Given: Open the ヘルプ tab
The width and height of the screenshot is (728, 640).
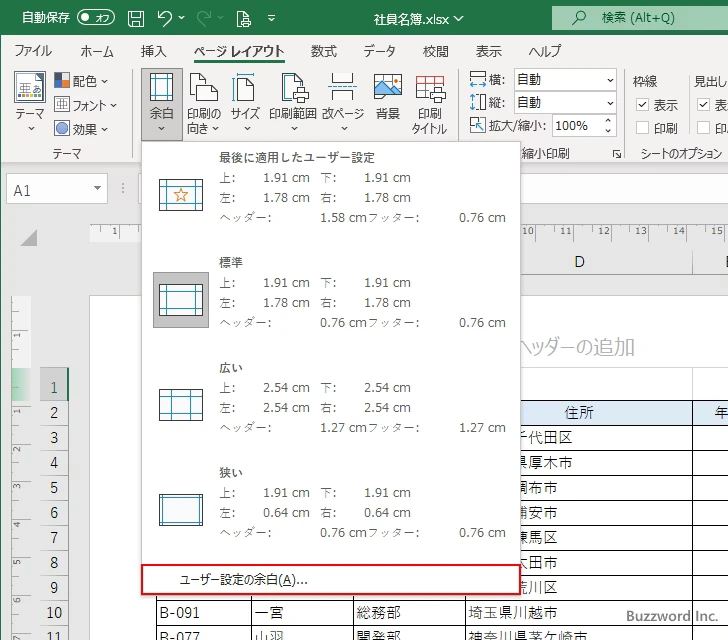Looking at the screenshot, I should click(545, 51).
